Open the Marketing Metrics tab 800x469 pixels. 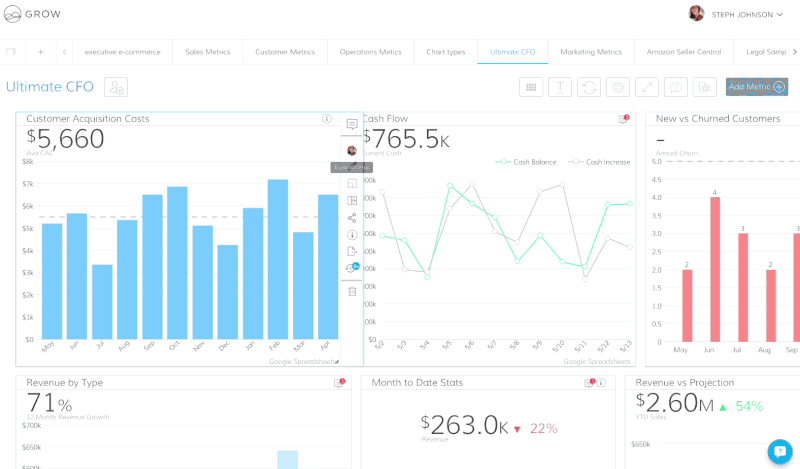tap(590, 51)
